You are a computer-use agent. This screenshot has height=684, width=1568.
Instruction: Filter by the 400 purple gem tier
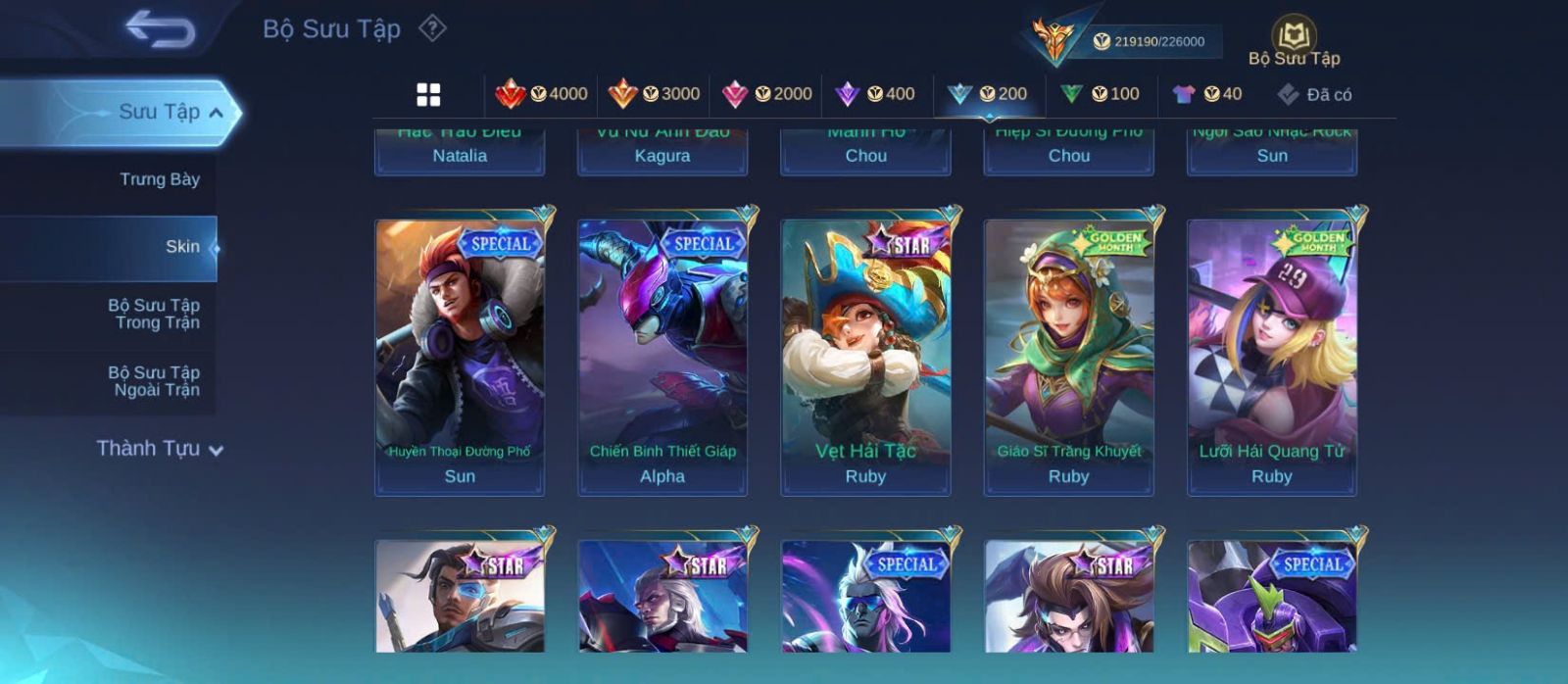875,94
